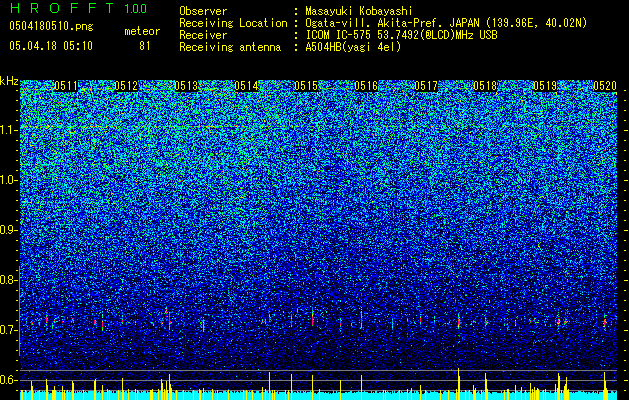Click the 0513 time marker
The height and width of the screenshot is (400, 629).
coord(186,86)
